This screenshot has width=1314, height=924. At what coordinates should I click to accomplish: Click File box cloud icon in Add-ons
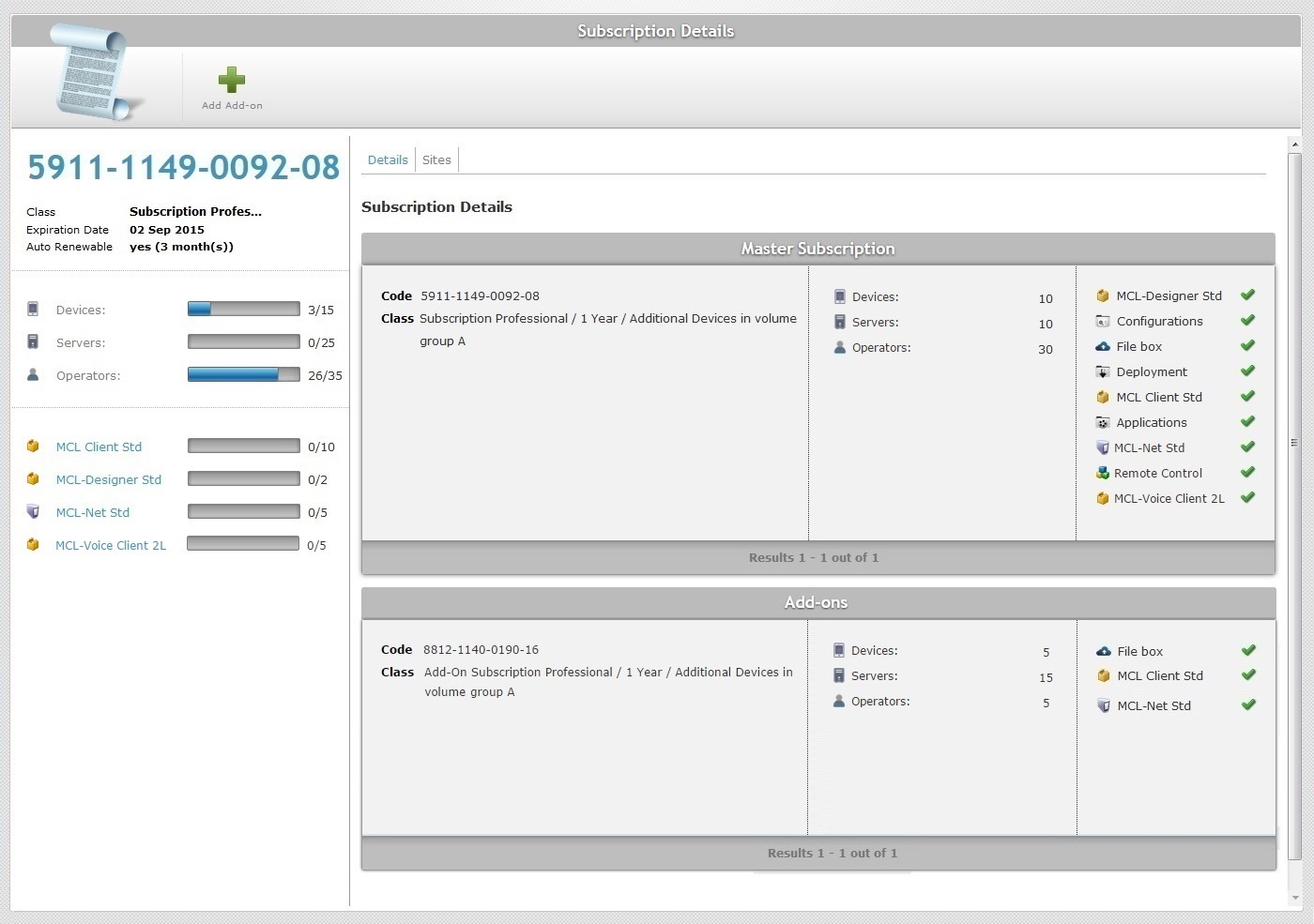pos(1104,651)
